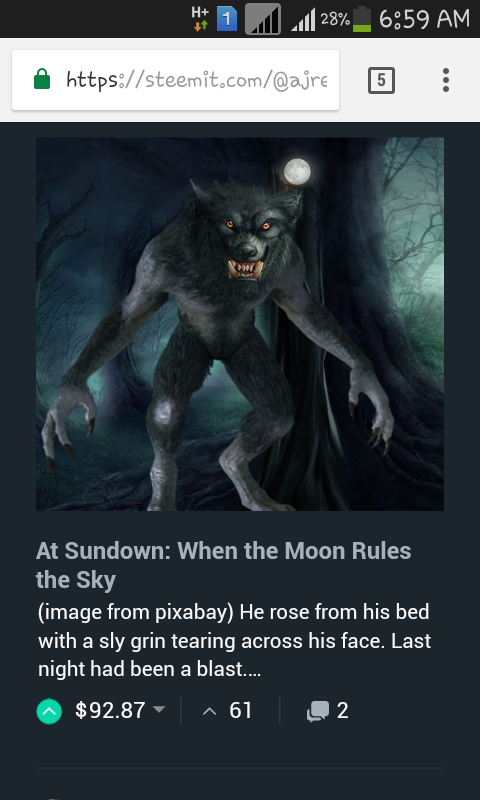Viewport: 480px width, 800px height.
Task: Tap the $92.87 payout amount
Action: coord(110,710)
